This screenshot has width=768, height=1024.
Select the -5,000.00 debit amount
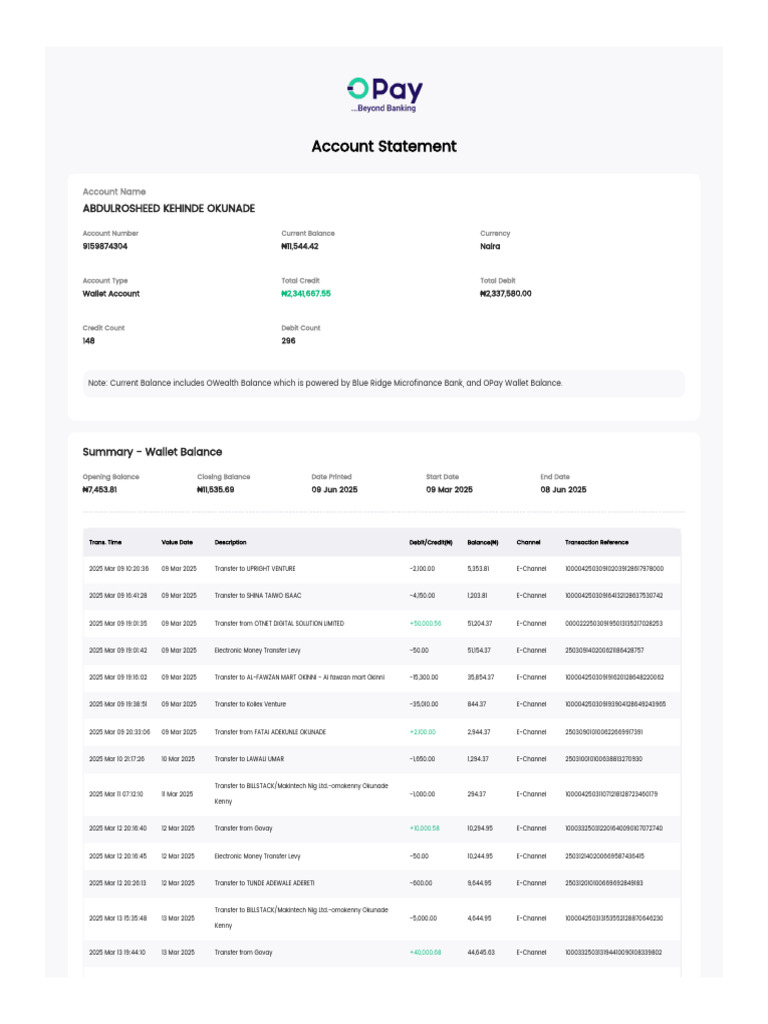(x=423, y=918)
